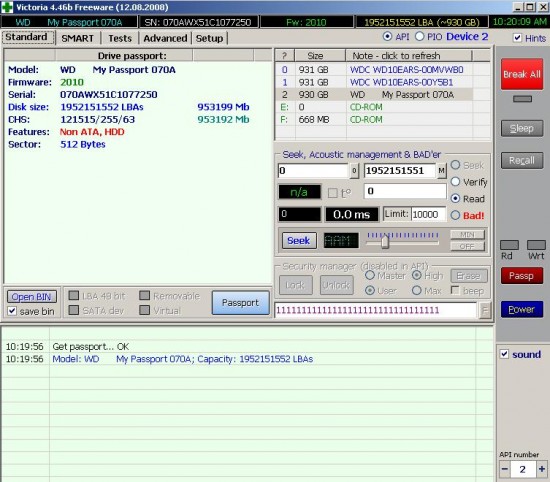This screenshot has height=482, width=550.
Task: Select the Master radio button
Action: pyautogui.click(x=370, y=275)
